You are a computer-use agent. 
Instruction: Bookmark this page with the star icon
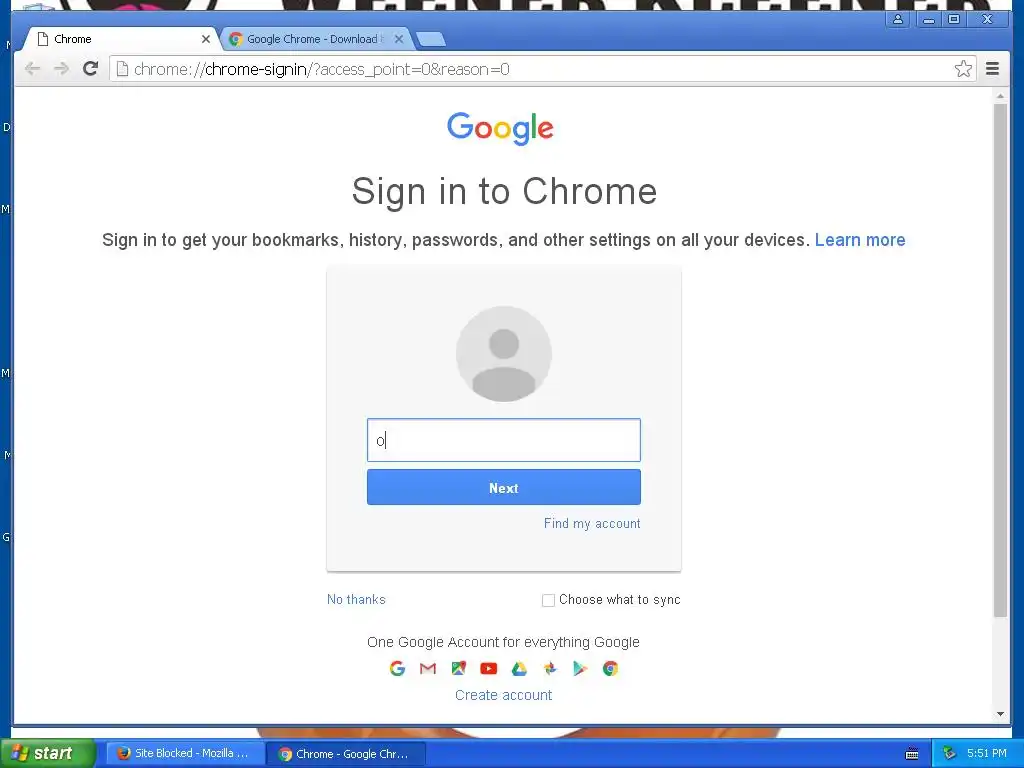tap(963, 69)
